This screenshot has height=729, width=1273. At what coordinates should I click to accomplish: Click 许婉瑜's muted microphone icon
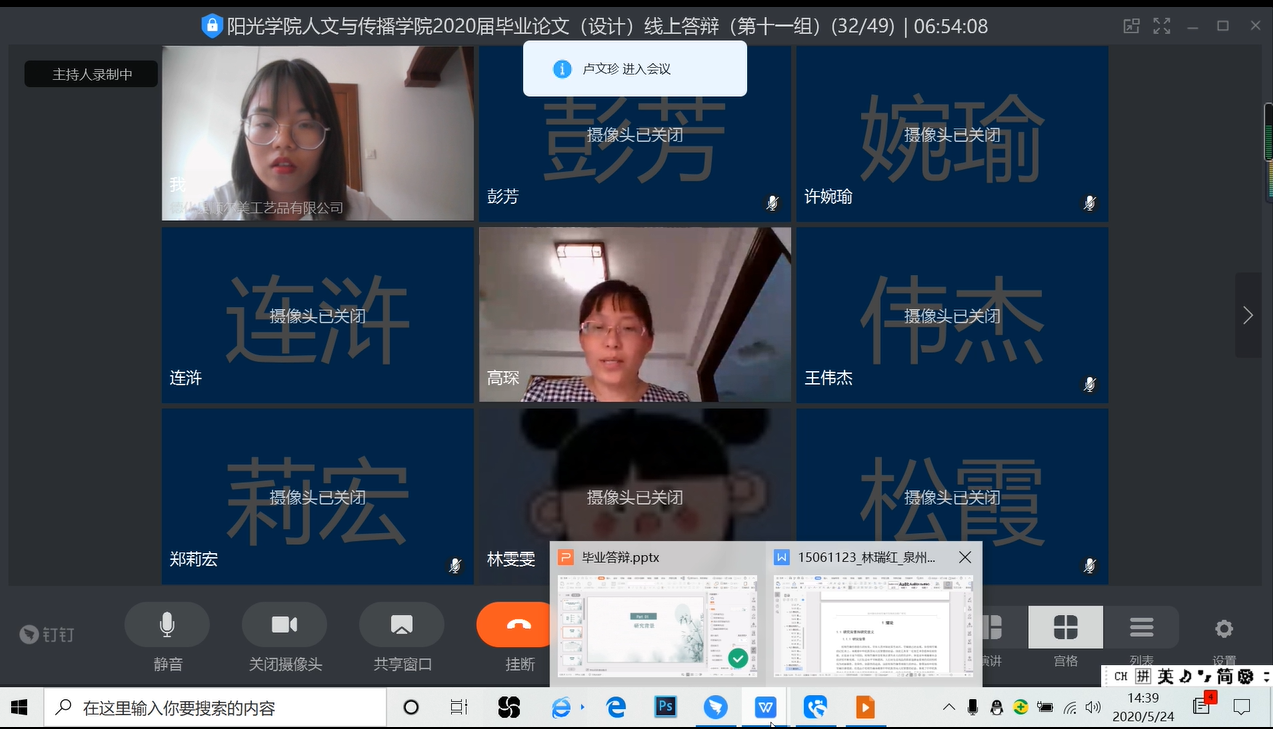pyautogui.click(x=1089, y=203)
